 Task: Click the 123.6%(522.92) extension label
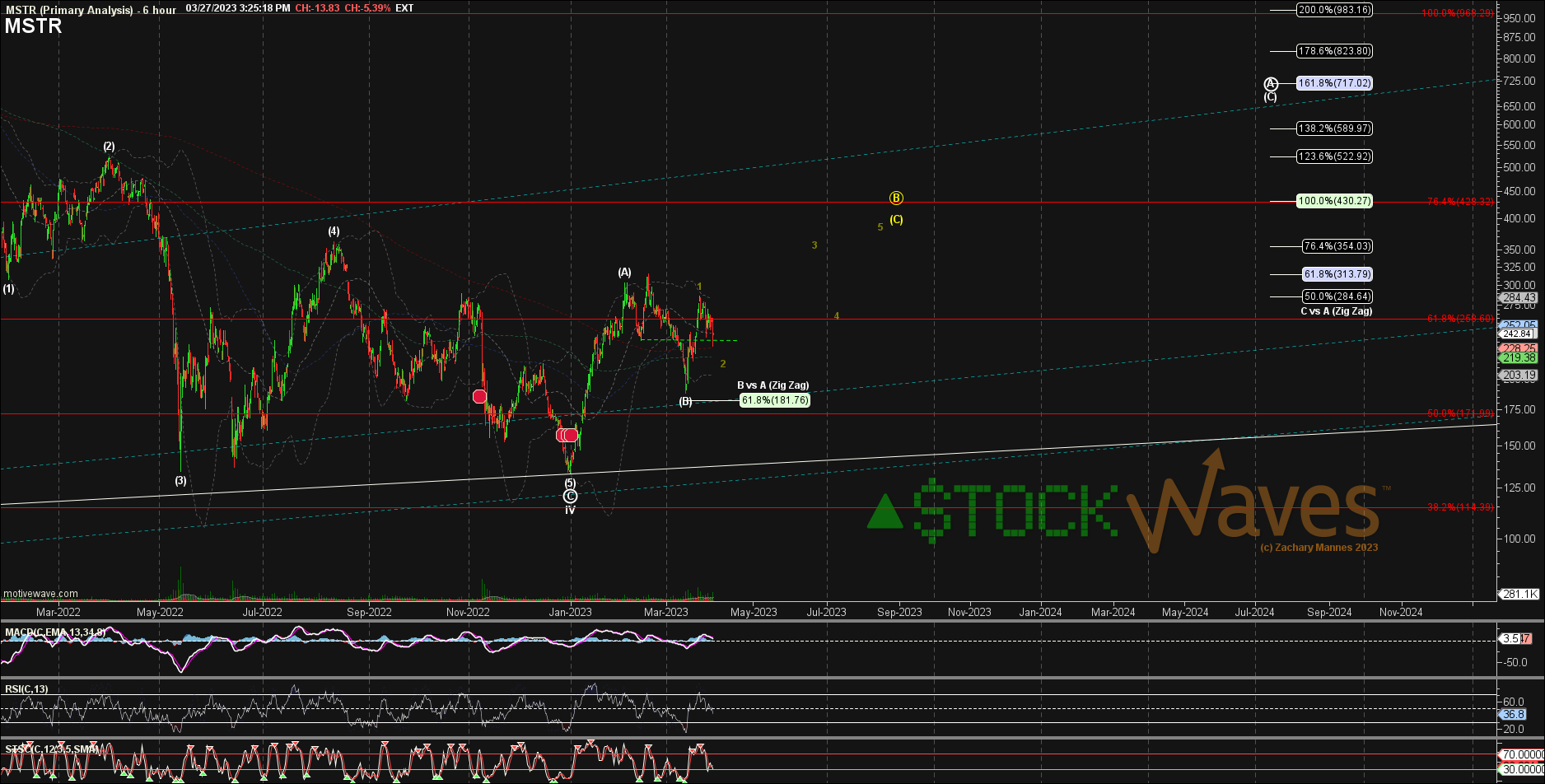click(x=1334, y=156)
